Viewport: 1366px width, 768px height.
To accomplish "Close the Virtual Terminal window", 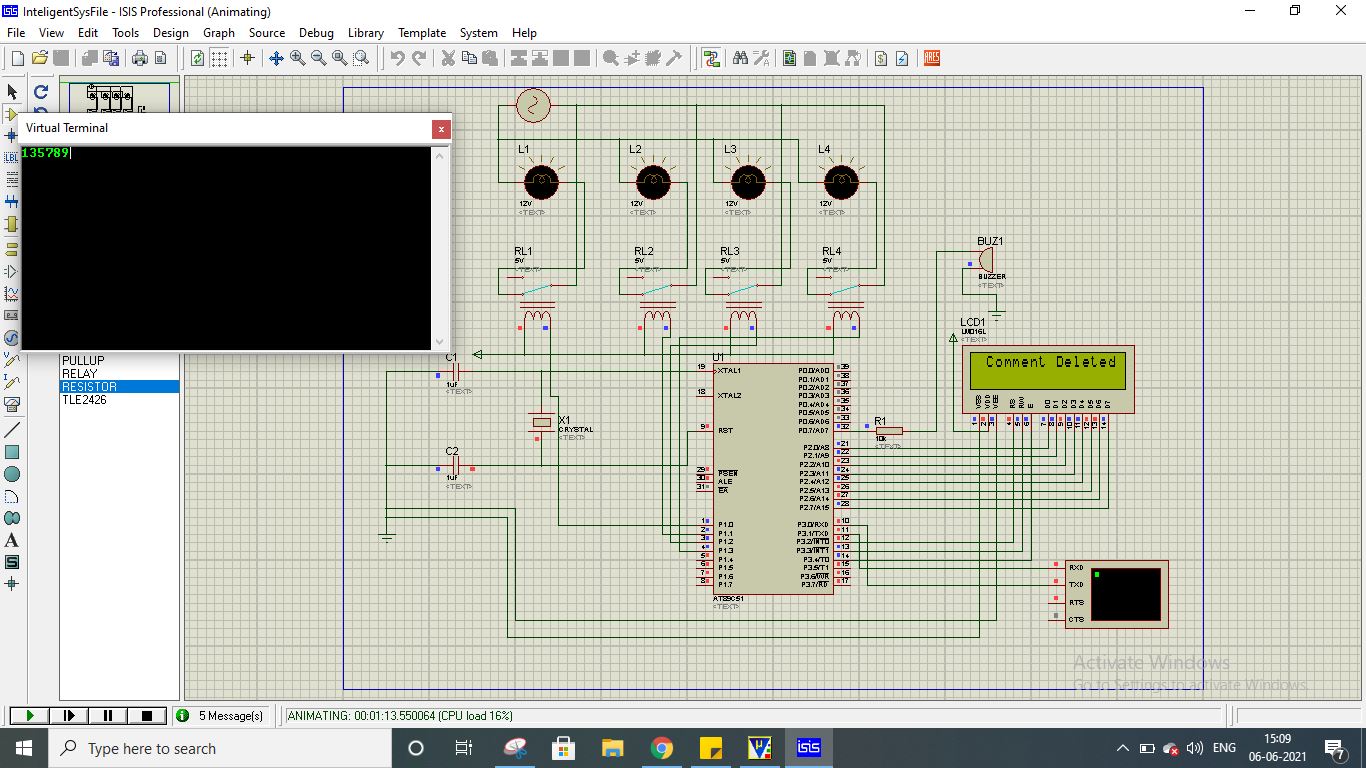I will (440, 129).
